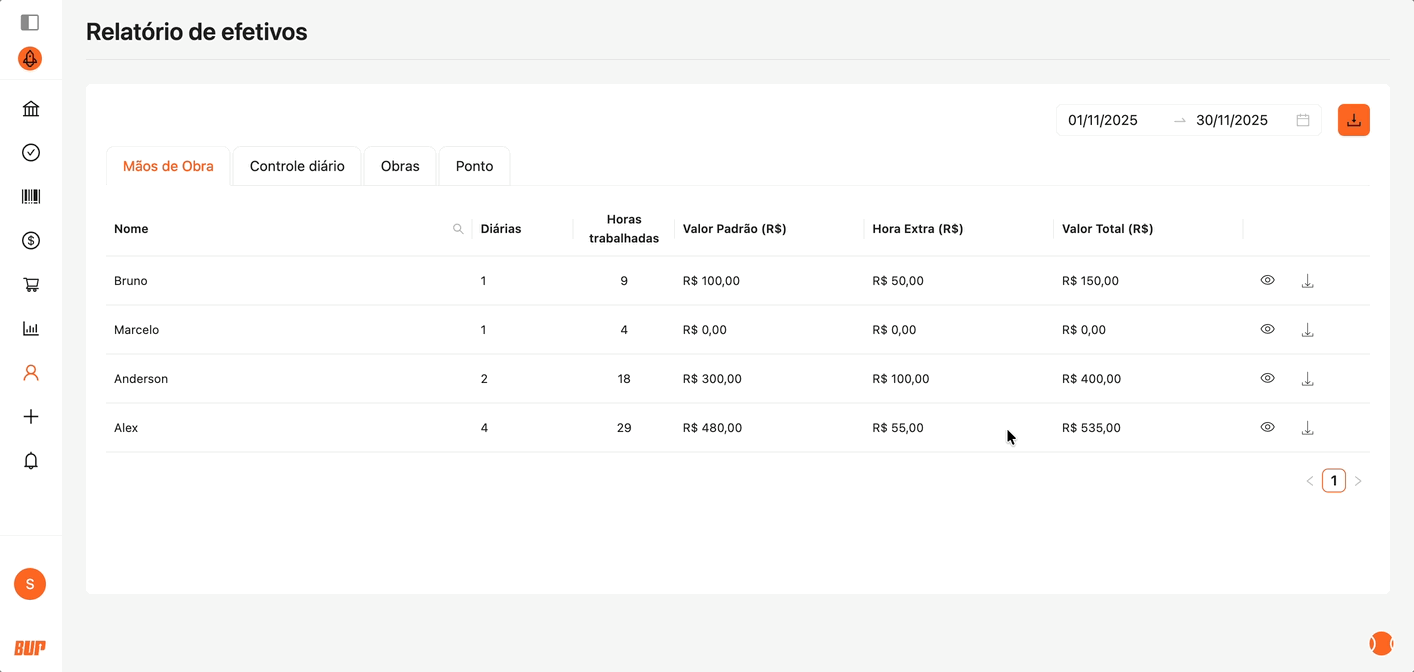
Task: Open the barcode sidebar icon
Action: (x=31, y=197)
